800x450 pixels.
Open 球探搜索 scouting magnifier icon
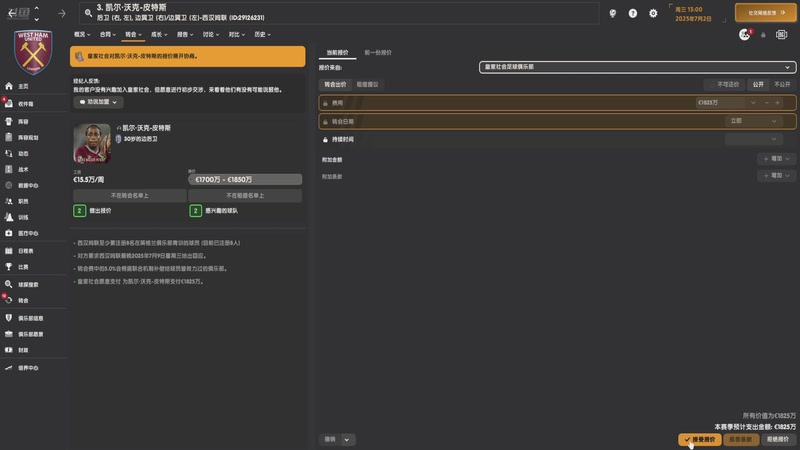(9, 284)
